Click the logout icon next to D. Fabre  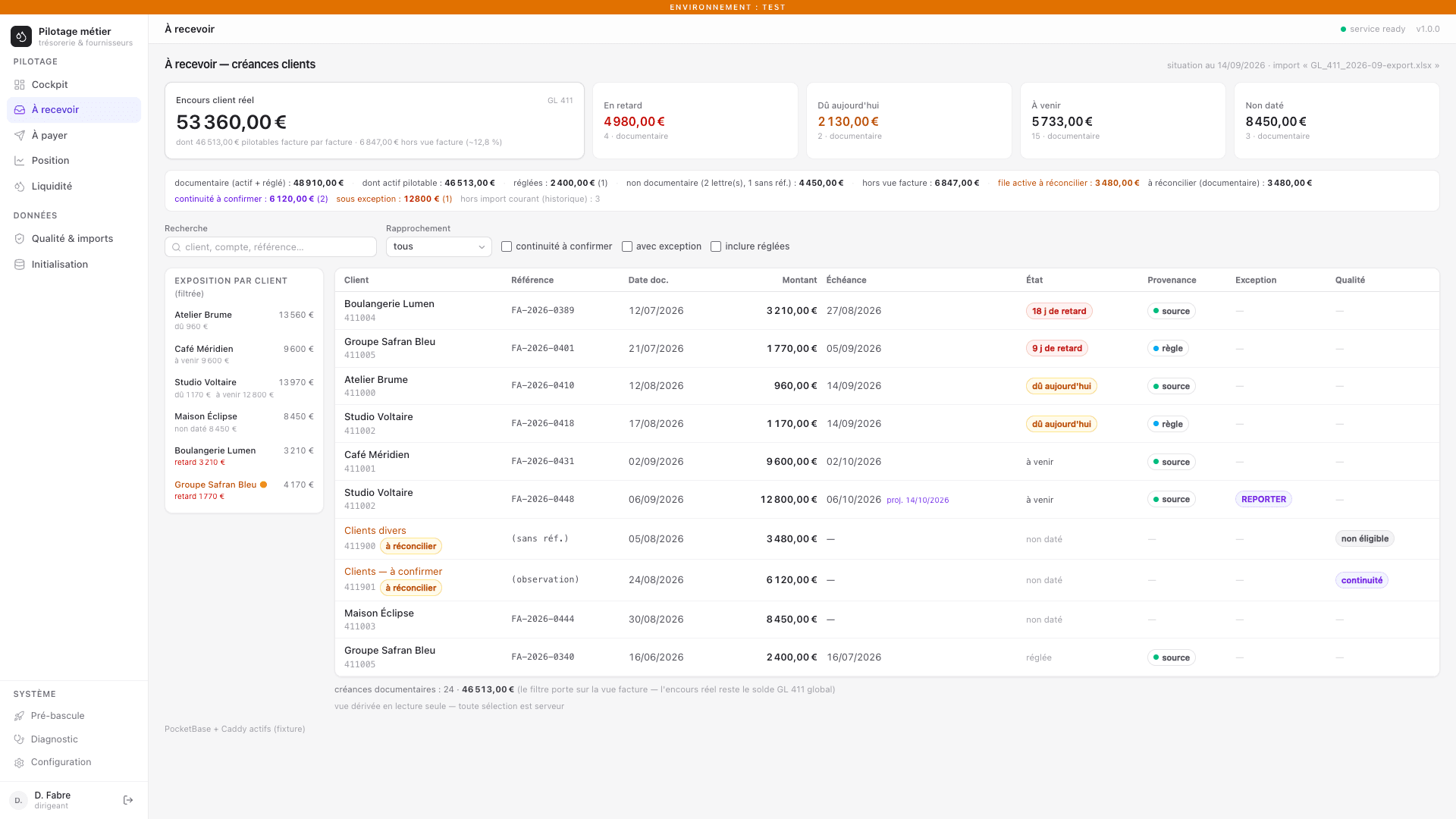[x=128, y=800]
